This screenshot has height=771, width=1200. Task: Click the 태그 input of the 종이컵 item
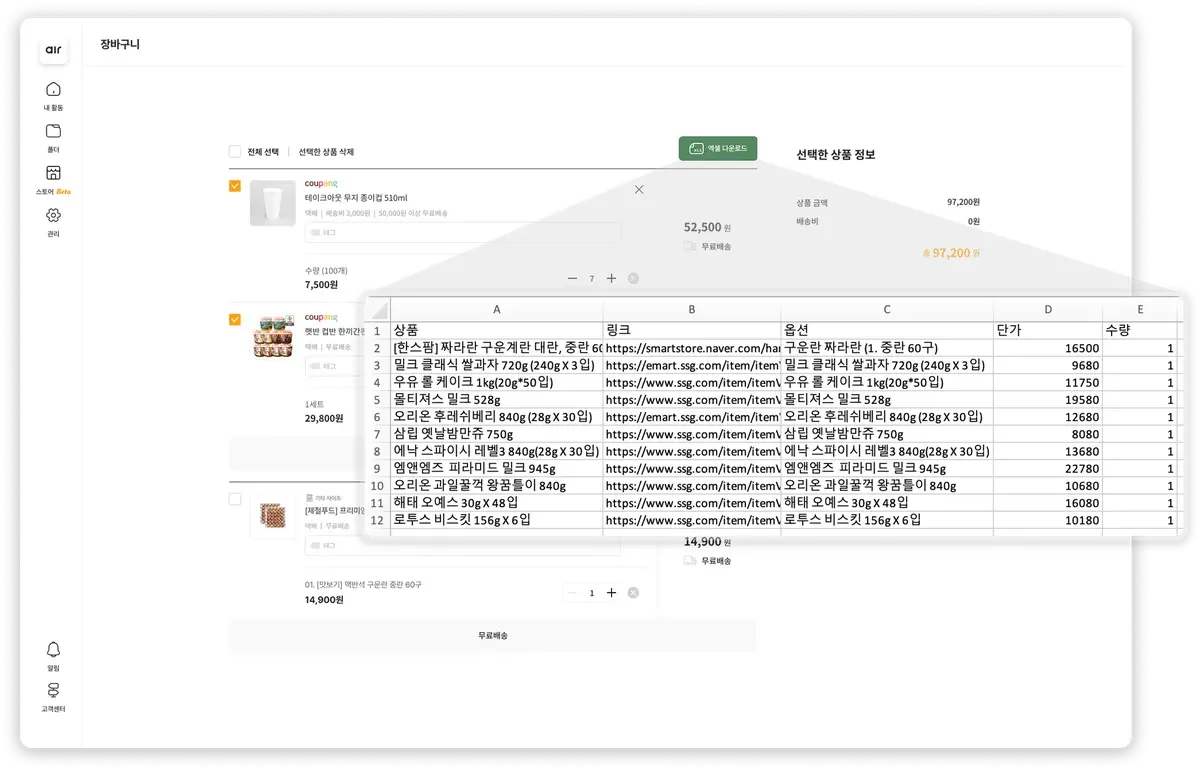click(x=462, y=232)
